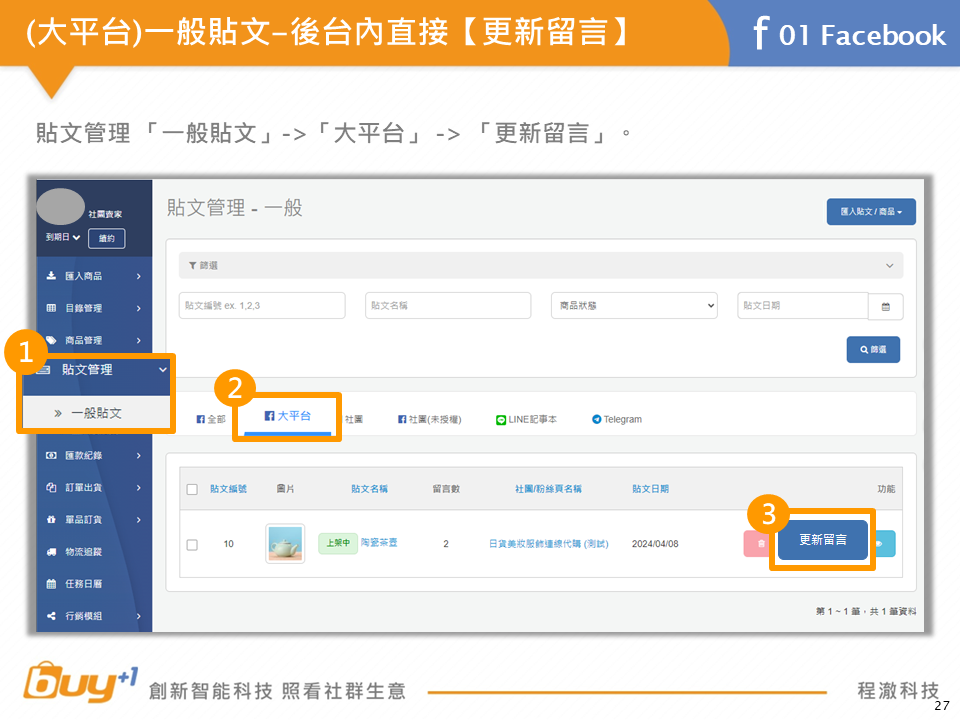This screenshot has height=720, width=960.
Task: Click the teapot product thumbnail
Action: 285,543
